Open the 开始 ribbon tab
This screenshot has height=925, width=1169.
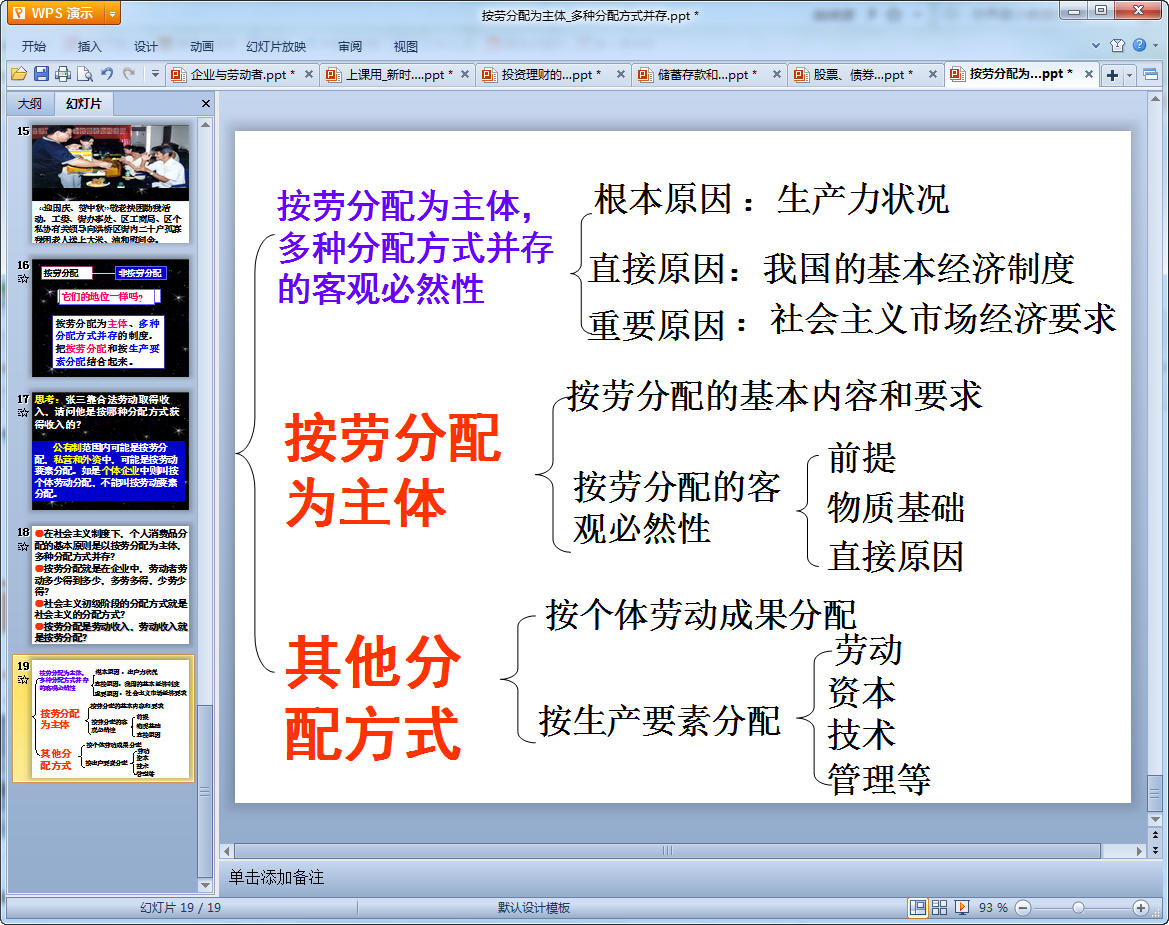click(34, 46)
